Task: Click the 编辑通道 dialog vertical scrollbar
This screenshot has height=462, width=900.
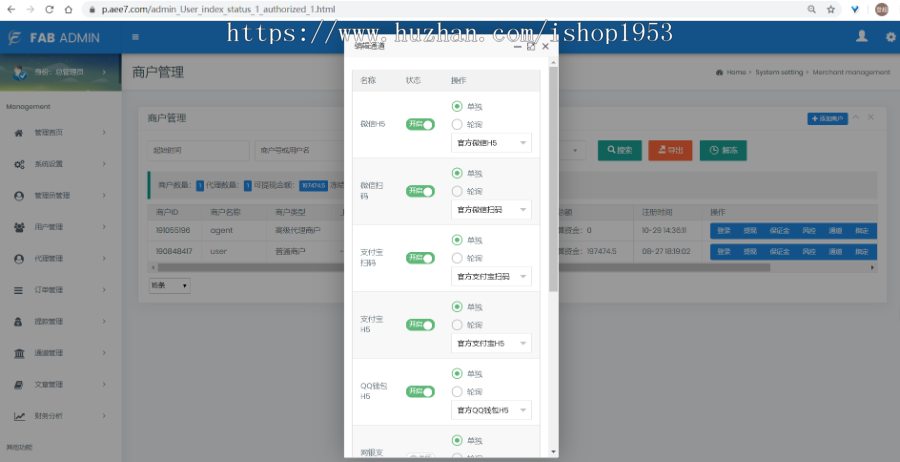Action: pos(553,179)
